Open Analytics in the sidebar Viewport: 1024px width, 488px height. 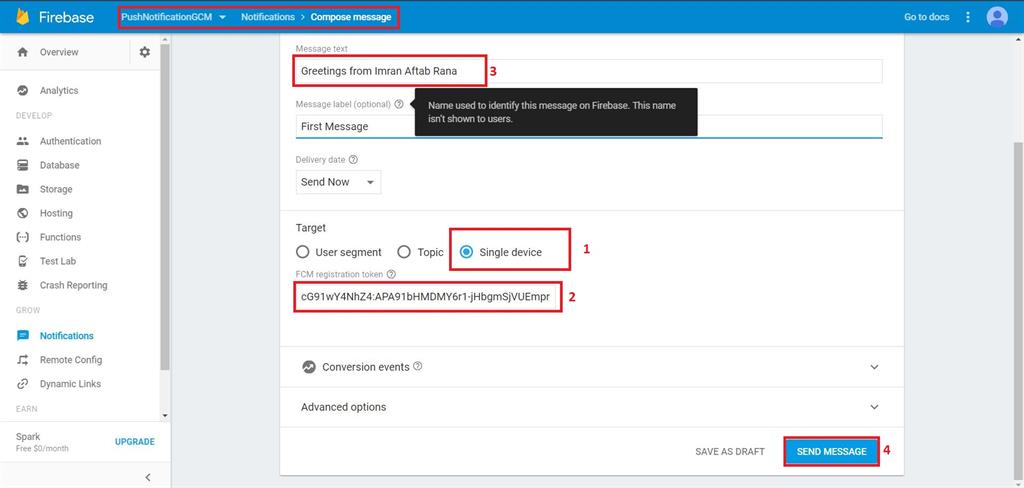(59, 91)
